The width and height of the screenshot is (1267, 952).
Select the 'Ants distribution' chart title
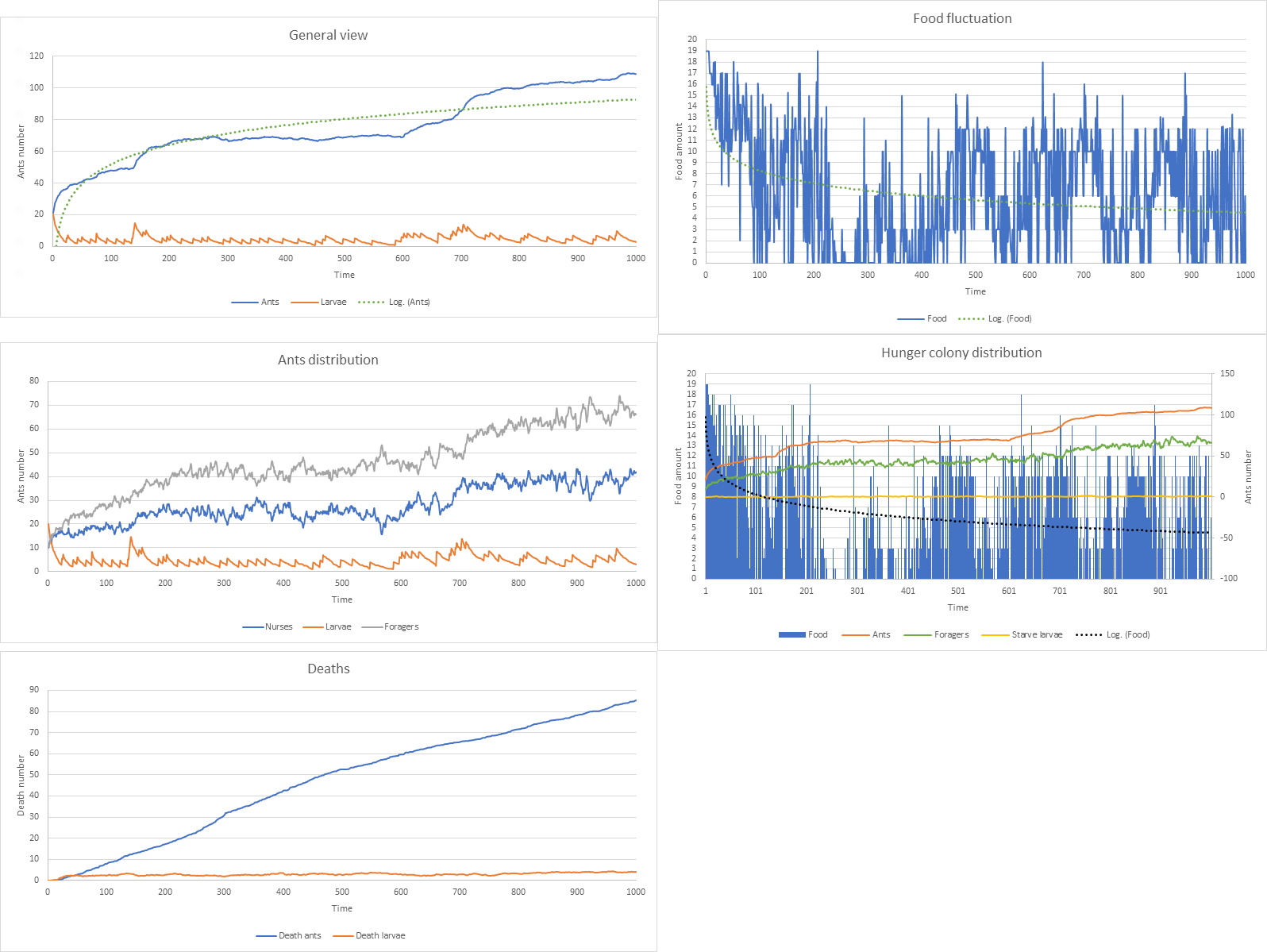coord(328,360)
